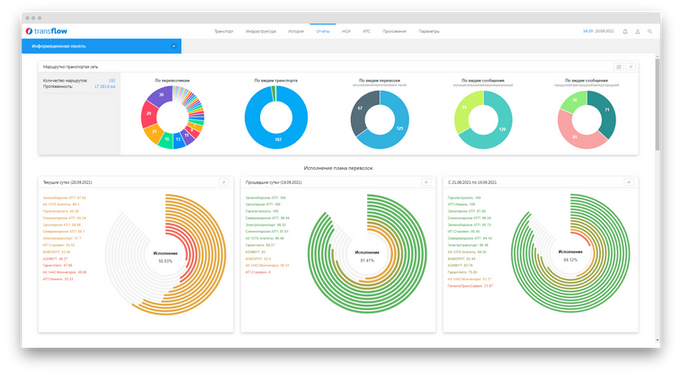Click the yellow-green segment 64 in donut
The image size is (682, 379).
(464, 107)
